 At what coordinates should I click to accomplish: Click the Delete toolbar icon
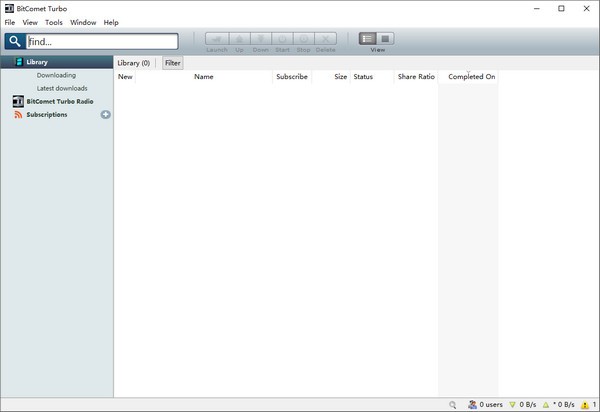(x=325, y=40)
